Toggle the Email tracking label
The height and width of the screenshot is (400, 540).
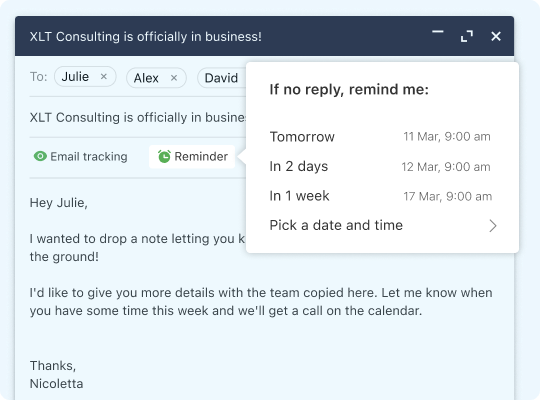pos(89,157)
